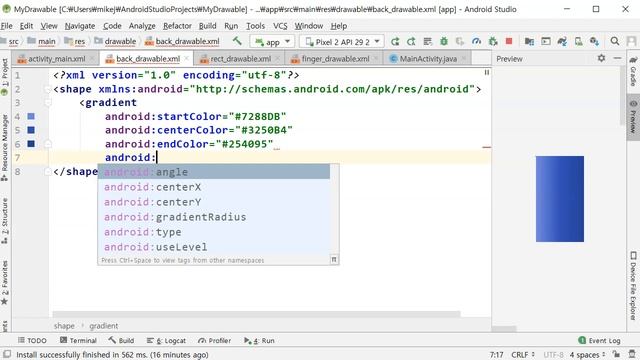
Task: Click the Make Project hammer icon
Action: point(237,41)
